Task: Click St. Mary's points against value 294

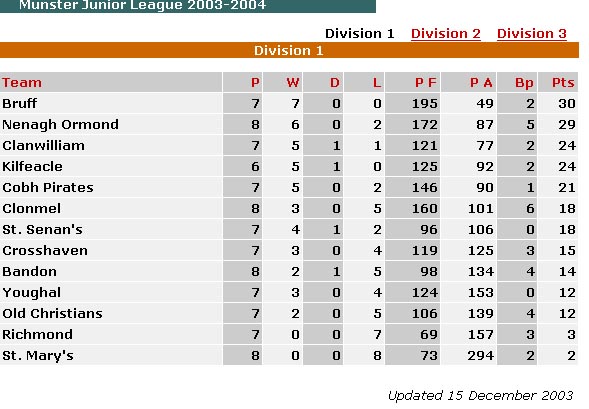Action: tap(480, 356)
